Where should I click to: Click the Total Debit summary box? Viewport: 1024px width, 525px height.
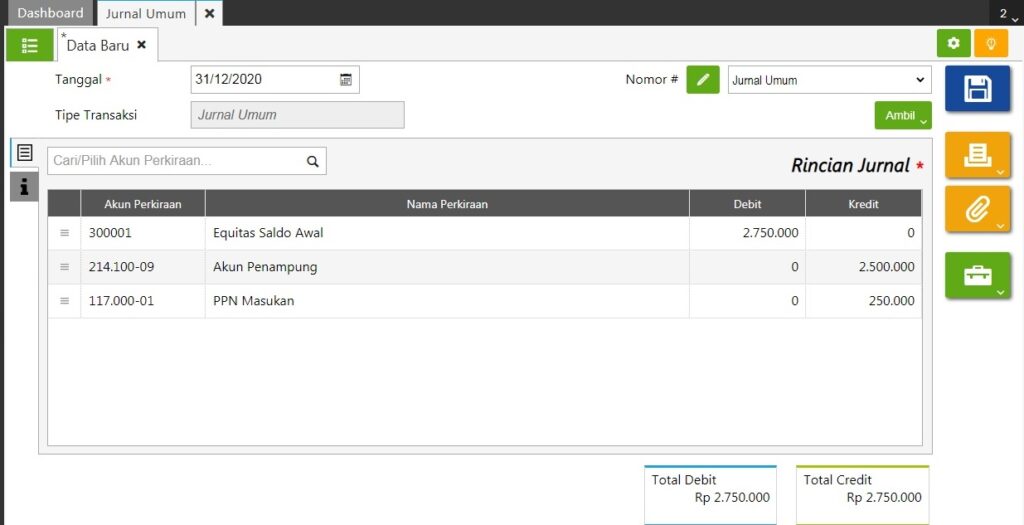(711, 494)
